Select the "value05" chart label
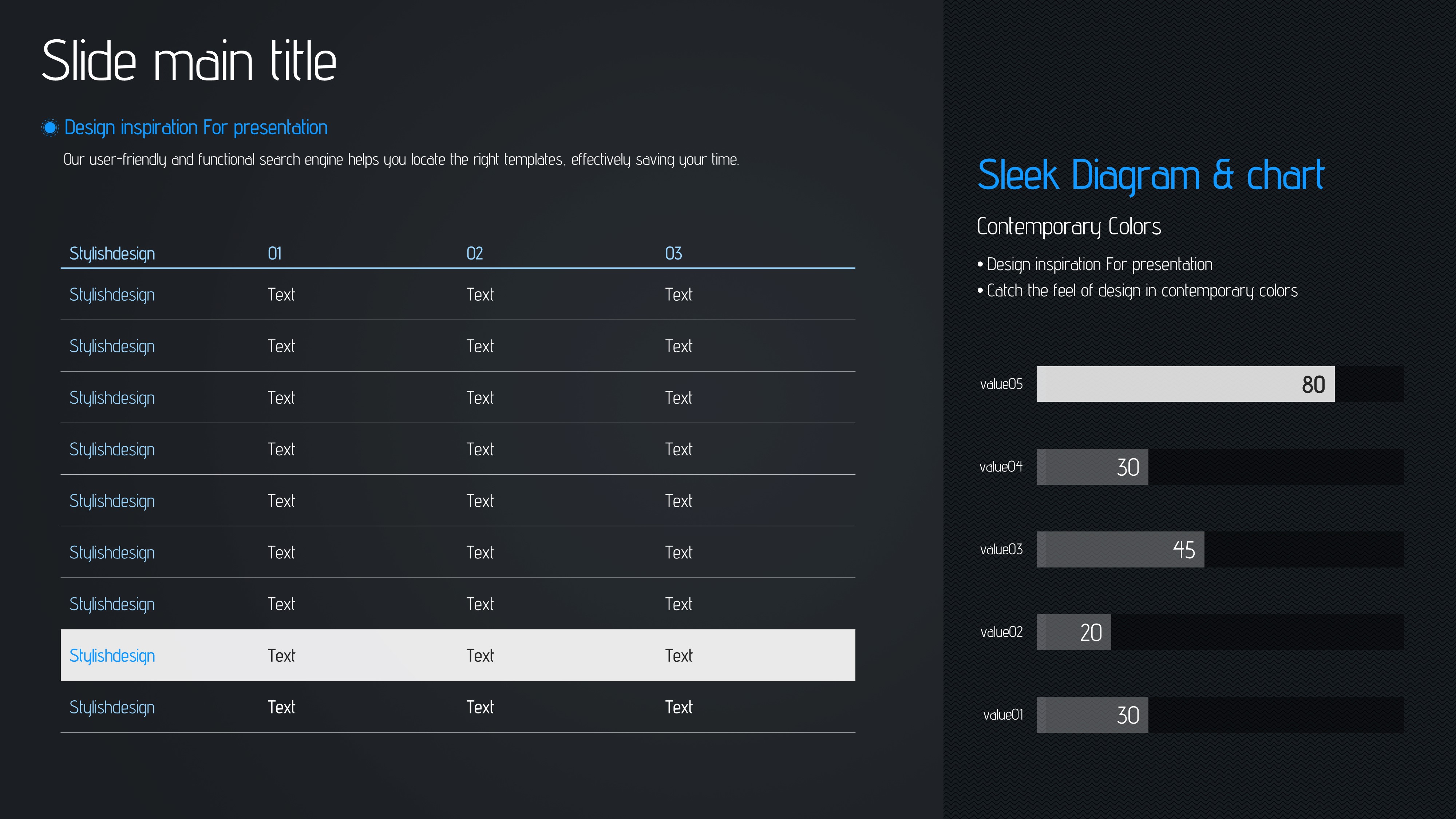The image size is (1456, 819). [x=1001, y=384]
